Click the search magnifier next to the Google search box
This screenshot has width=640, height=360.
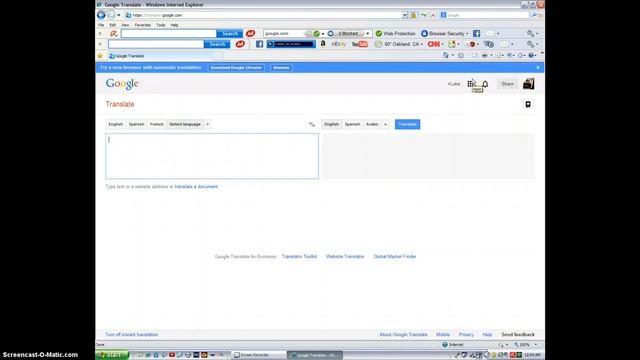[x=533, y=15]
